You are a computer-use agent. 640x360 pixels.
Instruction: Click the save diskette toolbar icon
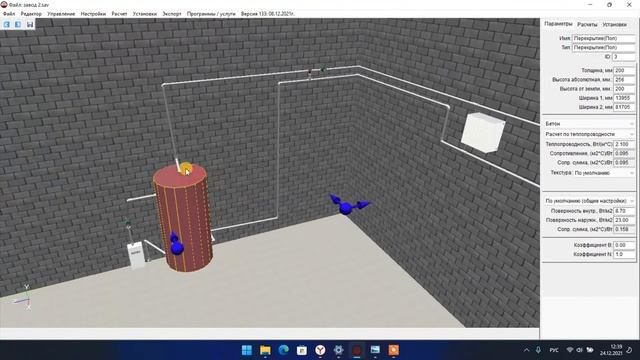(30, 24)
